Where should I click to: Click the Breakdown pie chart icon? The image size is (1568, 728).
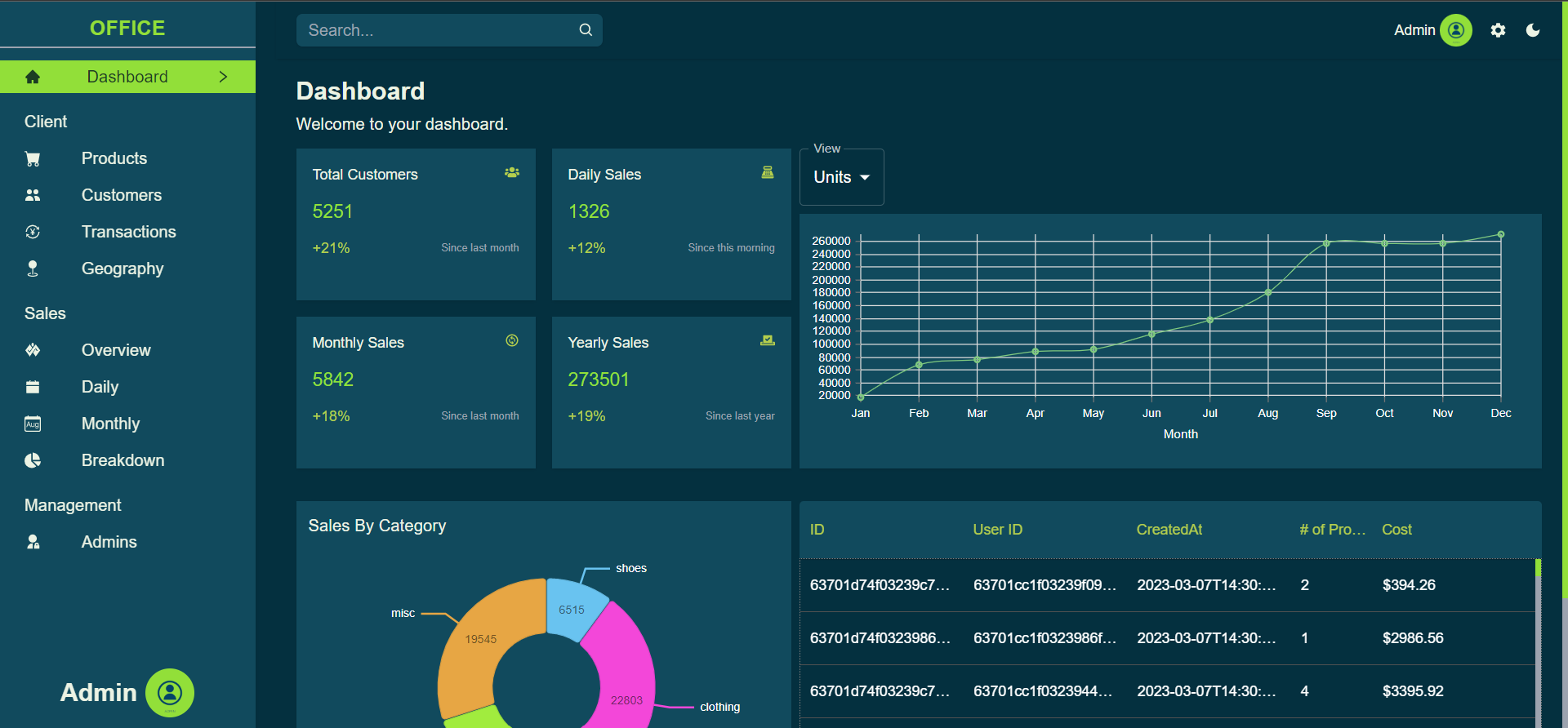[x=33, y=460]
